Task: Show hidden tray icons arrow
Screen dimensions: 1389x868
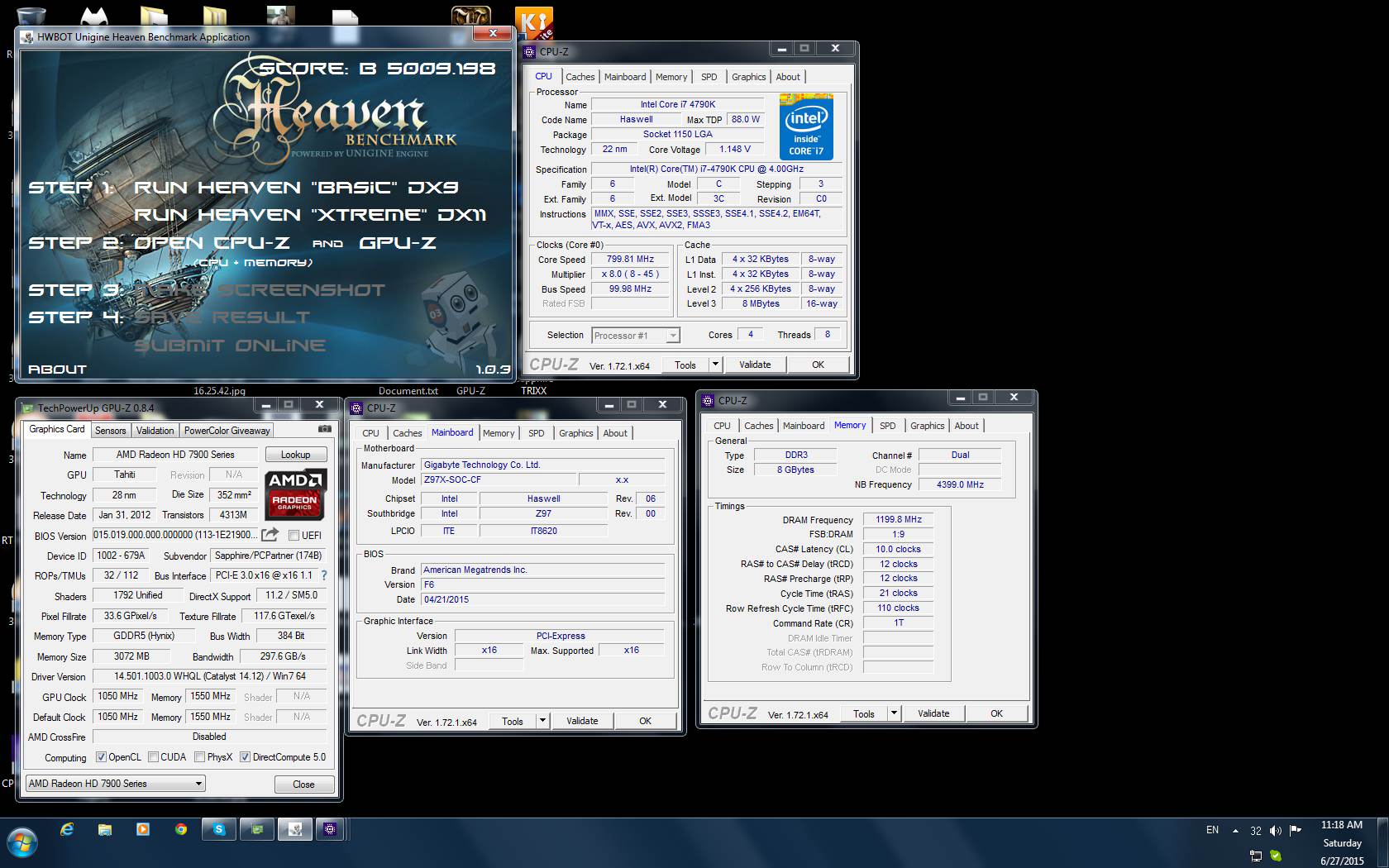Action: [x=1235, y=831]
